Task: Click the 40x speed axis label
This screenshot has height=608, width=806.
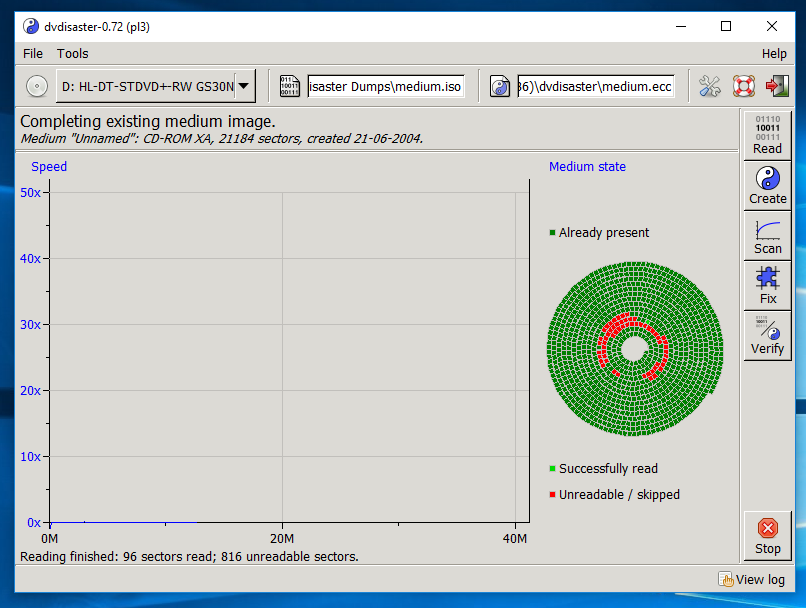Action: click(30, 259)
